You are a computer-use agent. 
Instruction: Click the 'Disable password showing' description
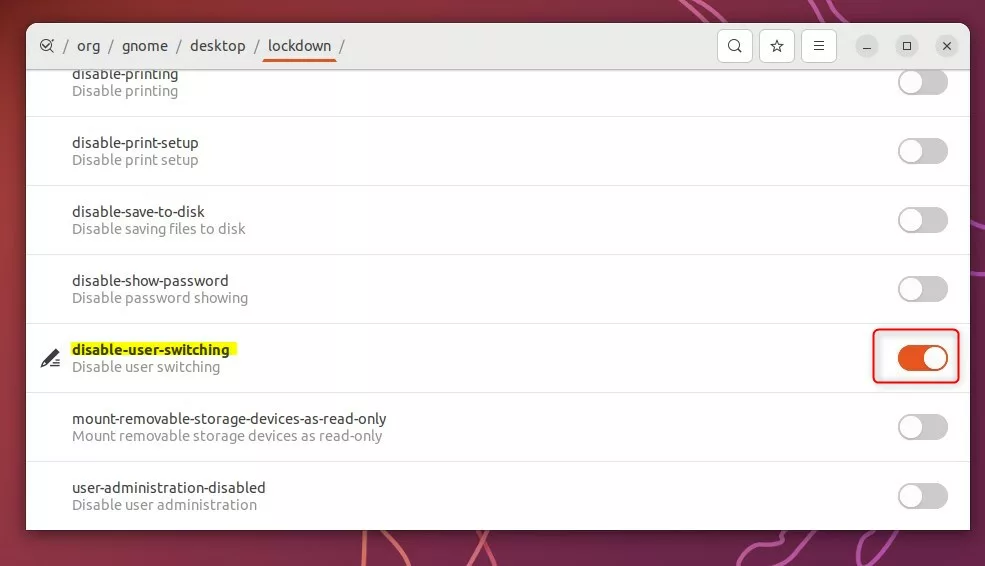click(160, 298)
